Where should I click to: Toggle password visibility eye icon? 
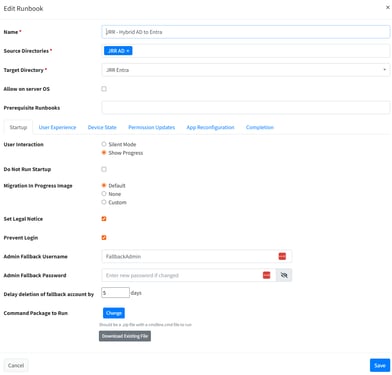tap(284, 275)
